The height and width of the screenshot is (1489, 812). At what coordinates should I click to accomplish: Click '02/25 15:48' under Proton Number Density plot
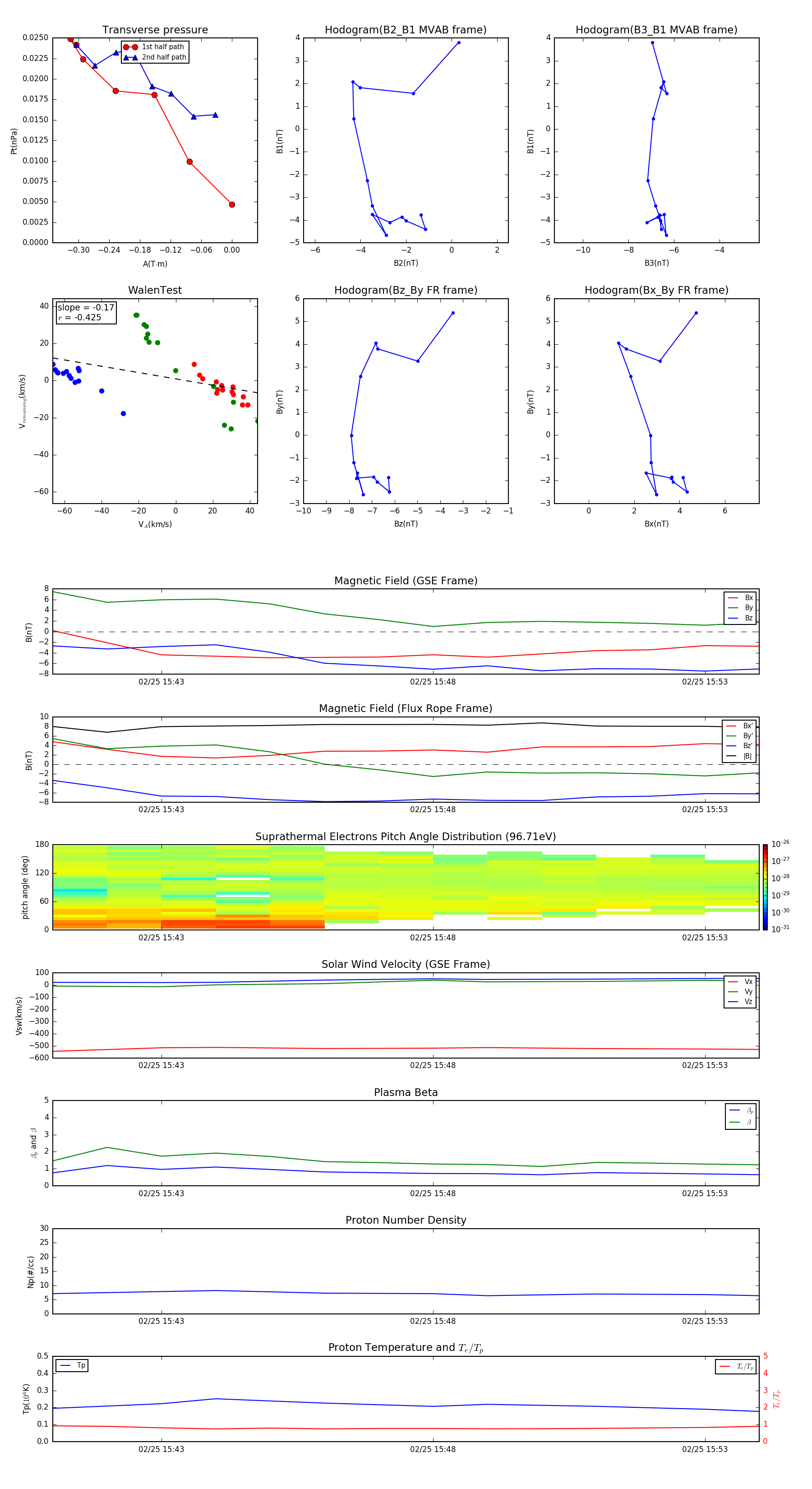(433, 1321)
